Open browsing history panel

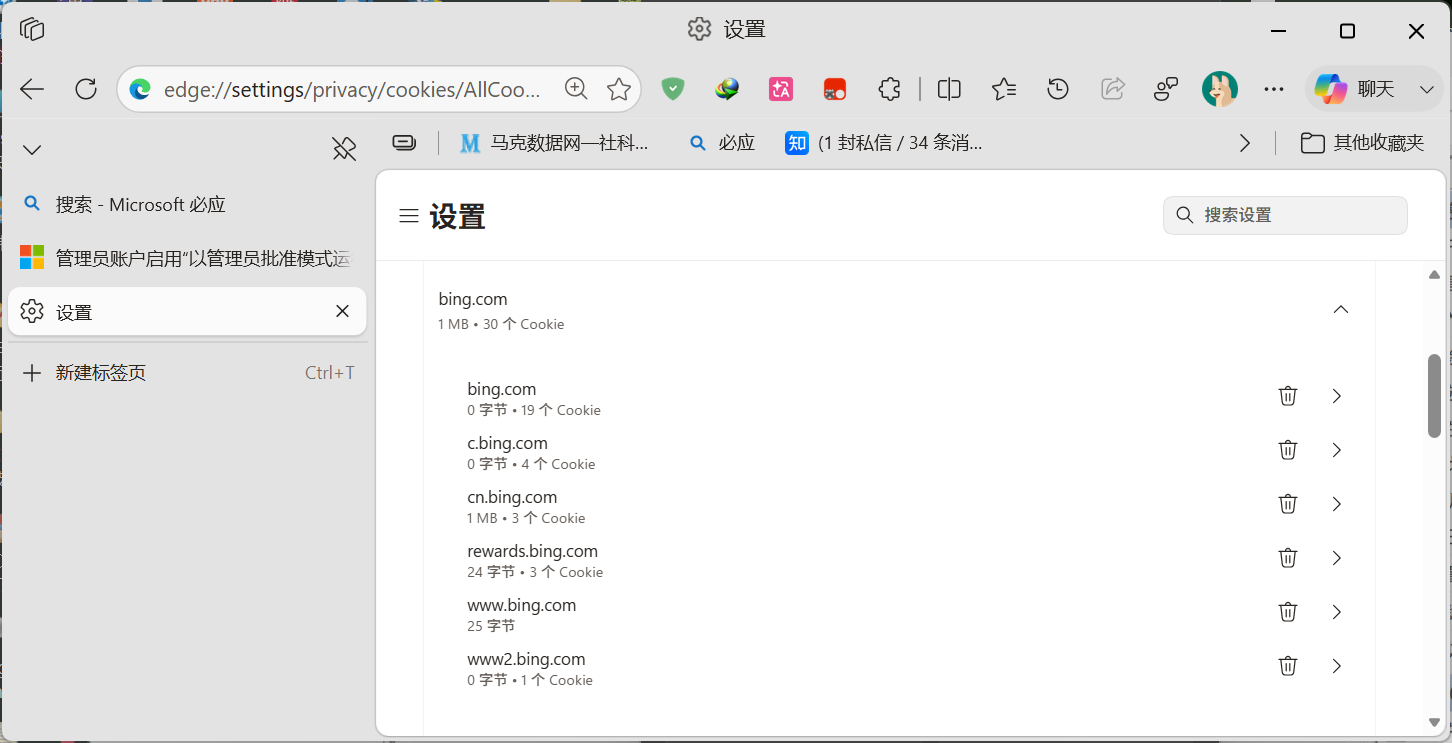point(1058,89)
